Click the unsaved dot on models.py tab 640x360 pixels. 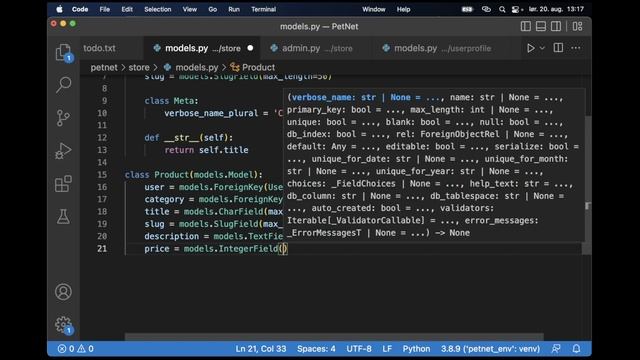(x=250, y=48)
